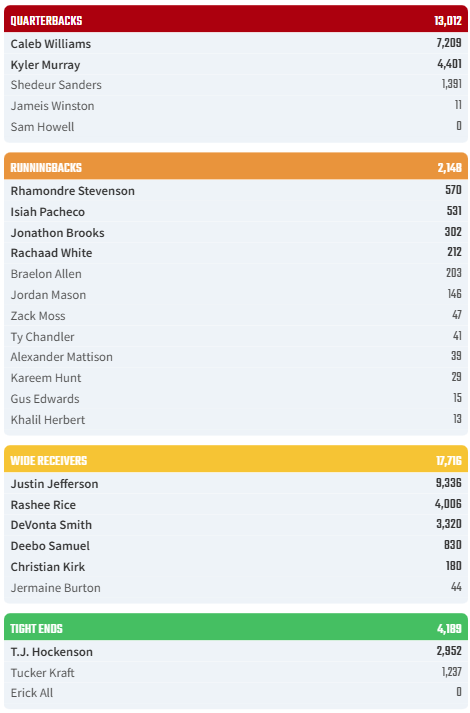The height and width of the screenshot is (713, 470).
Task: Select Rashee Rice in wide receivers
Action: pos(235,504)
